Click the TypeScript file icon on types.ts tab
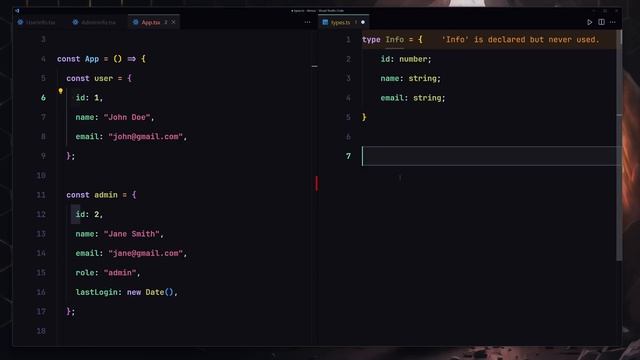This screenshot has width=640, height=360. [325, 22]
